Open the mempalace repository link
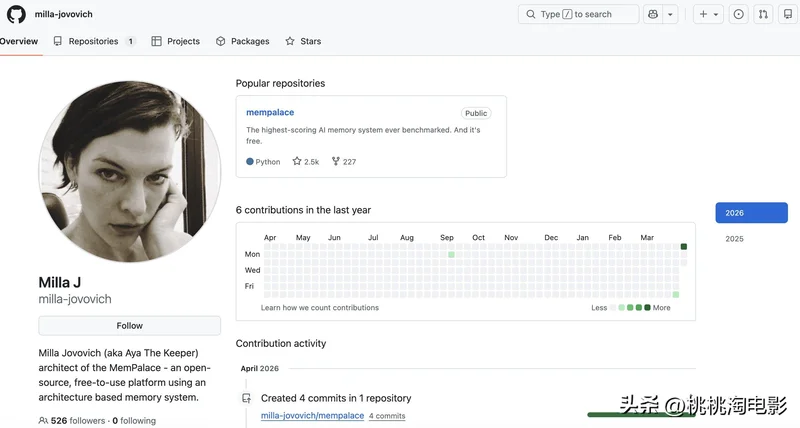This screenshot has height=428, width=800. pyautogui.click(x=270, y=113)
